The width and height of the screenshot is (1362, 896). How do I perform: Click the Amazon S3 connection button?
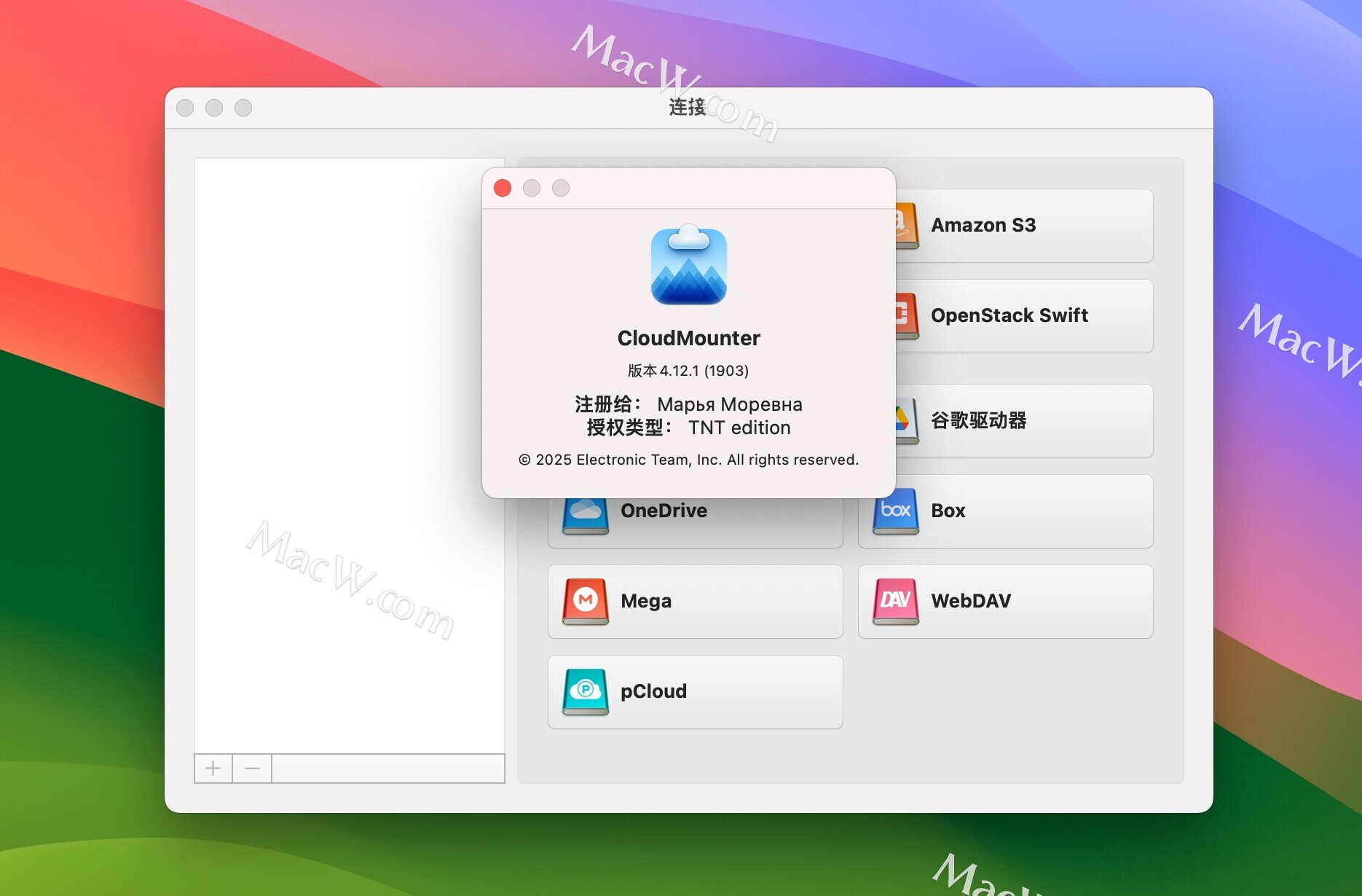(1023, 226)
